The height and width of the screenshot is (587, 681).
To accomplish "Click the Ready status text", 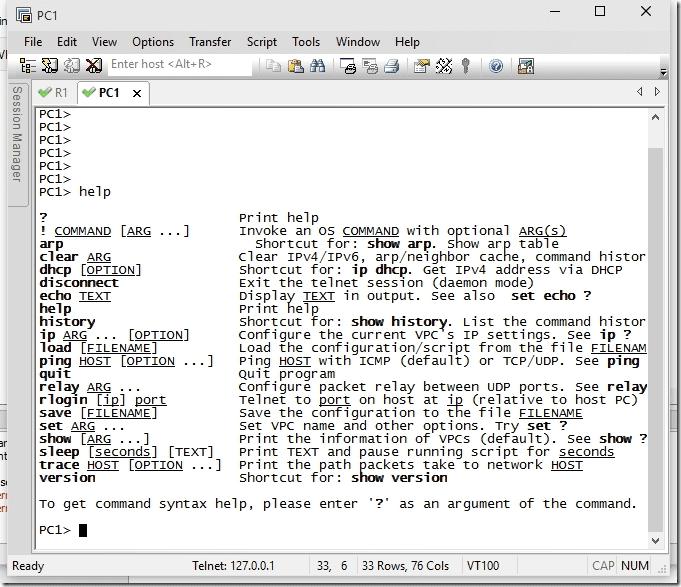I will [28, 566].
